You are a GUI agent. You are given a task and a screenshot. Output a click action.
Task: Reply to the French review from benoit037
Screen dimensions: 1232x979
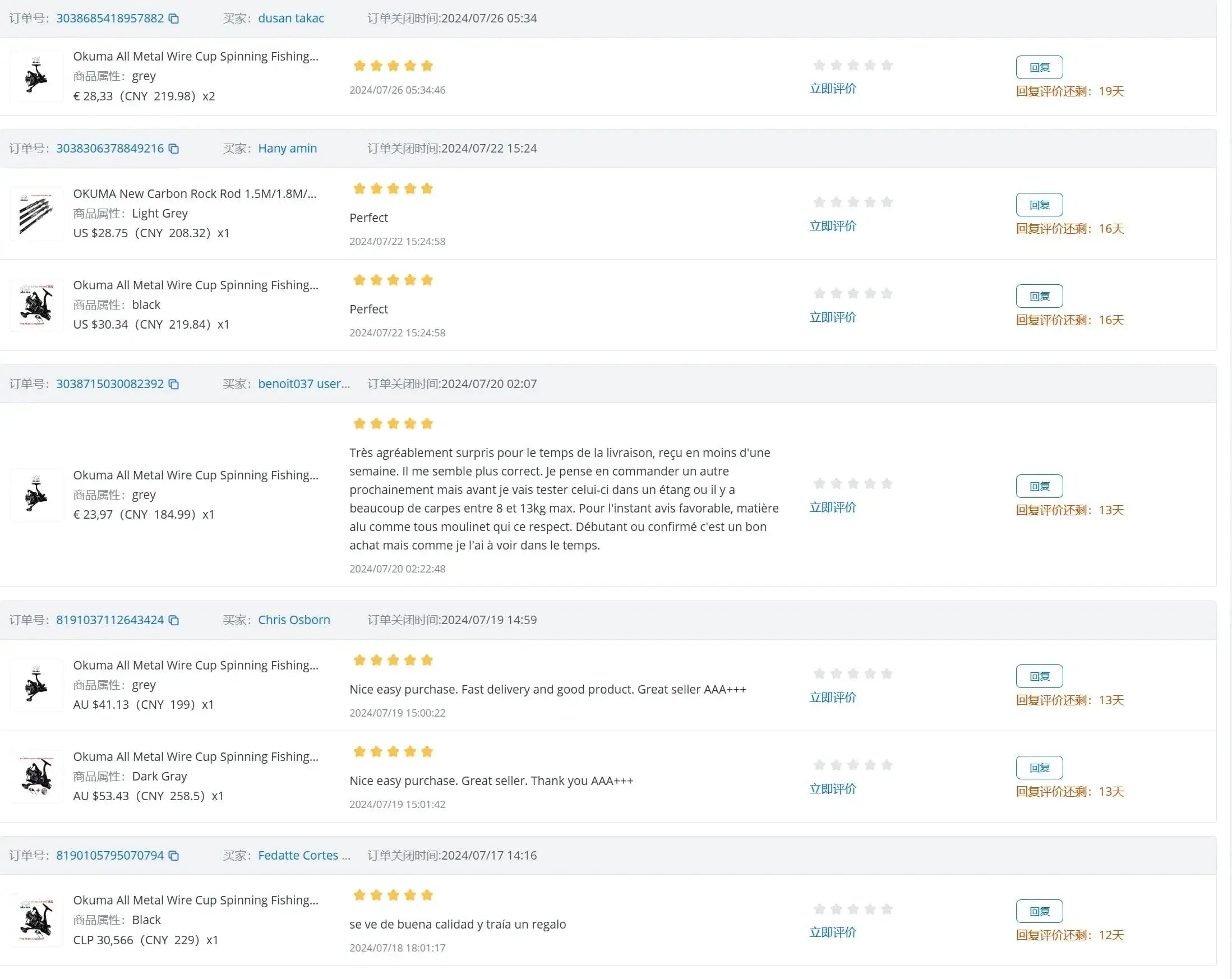click(1039, 486)
